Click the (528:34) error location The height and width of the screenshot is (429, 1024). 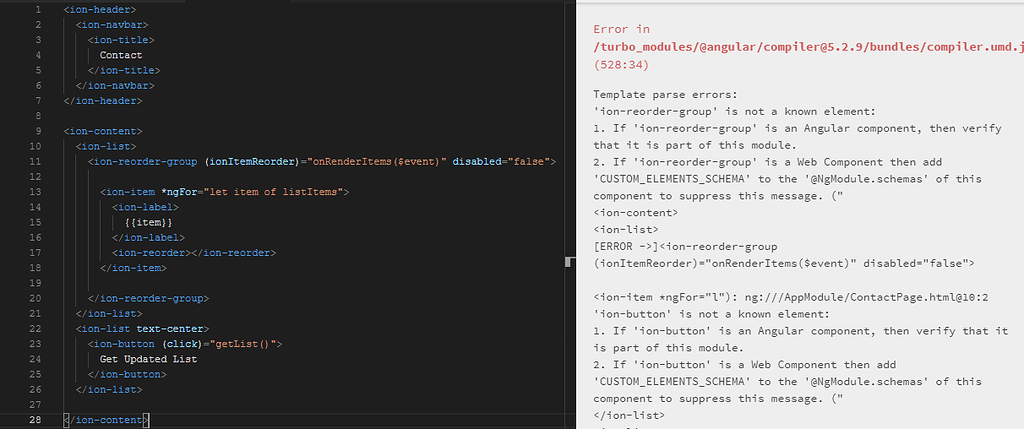point(622,65)
